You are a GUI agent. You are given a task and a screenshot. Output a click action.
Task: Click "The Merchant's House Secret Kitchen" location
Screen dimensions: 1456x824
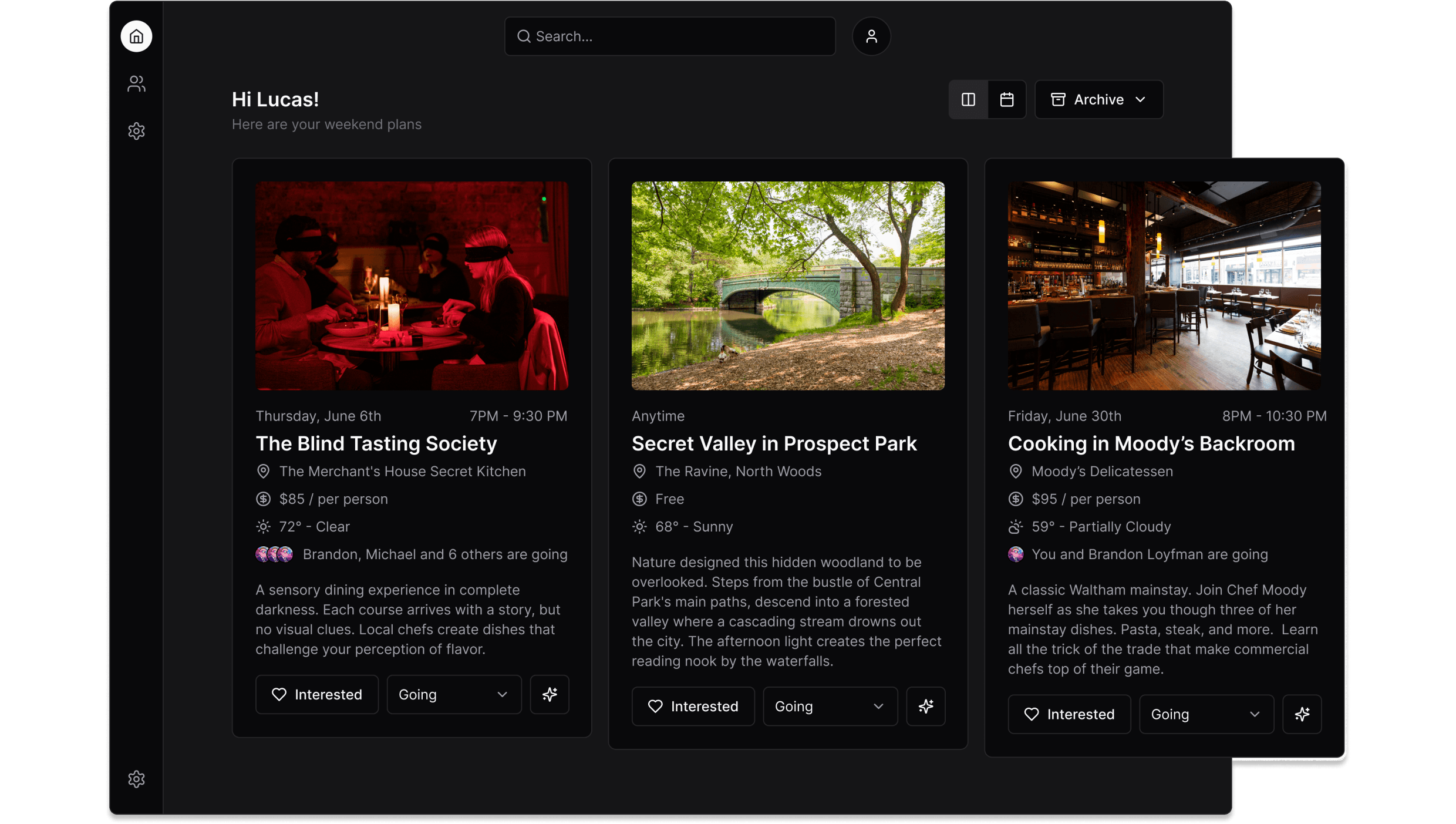(x=403, y=471)
